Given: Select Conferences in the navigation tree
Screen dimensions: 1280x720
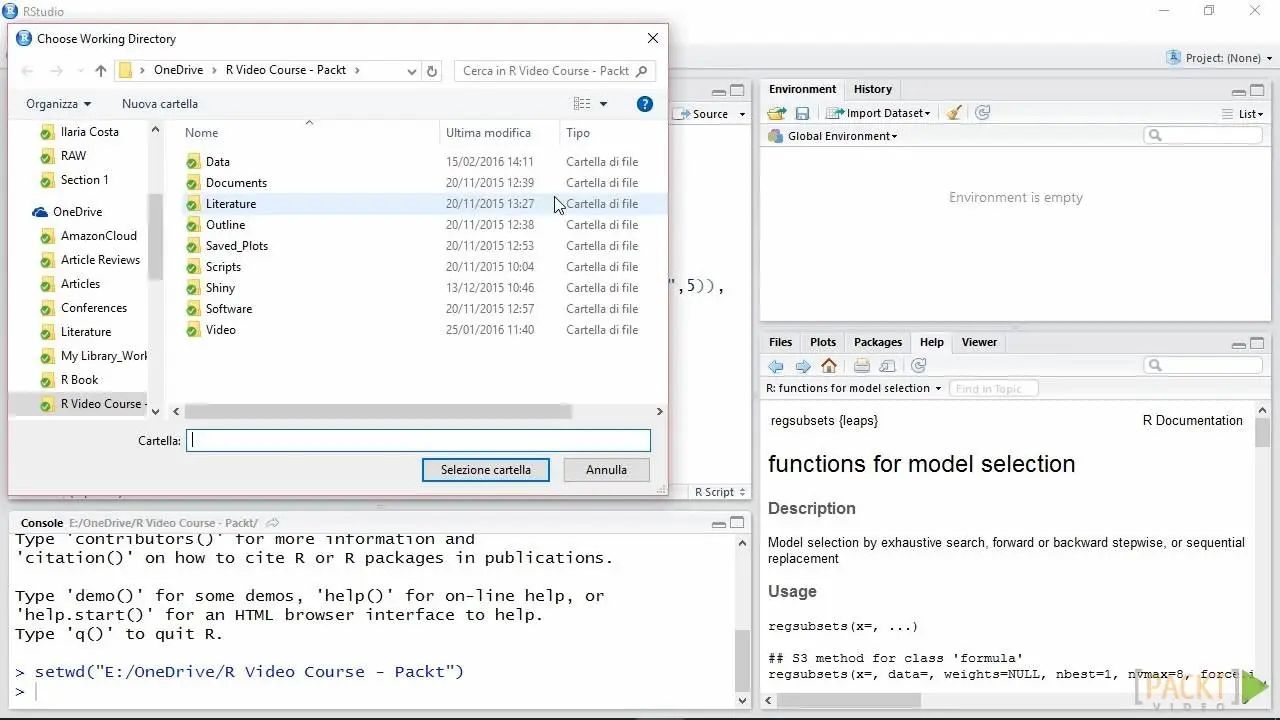Looking at the screenshot, I should click(x=93, y=308).
